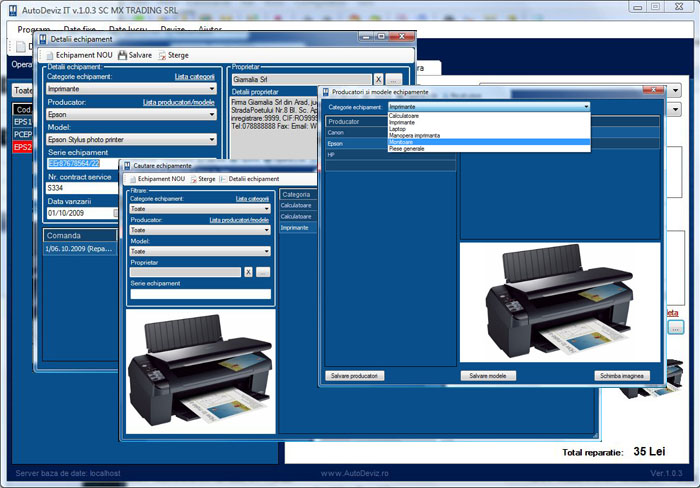Click Echipament NOU in Detalii echipament toolbar
Screen dimensions: 700x488
tap(79, 55)
